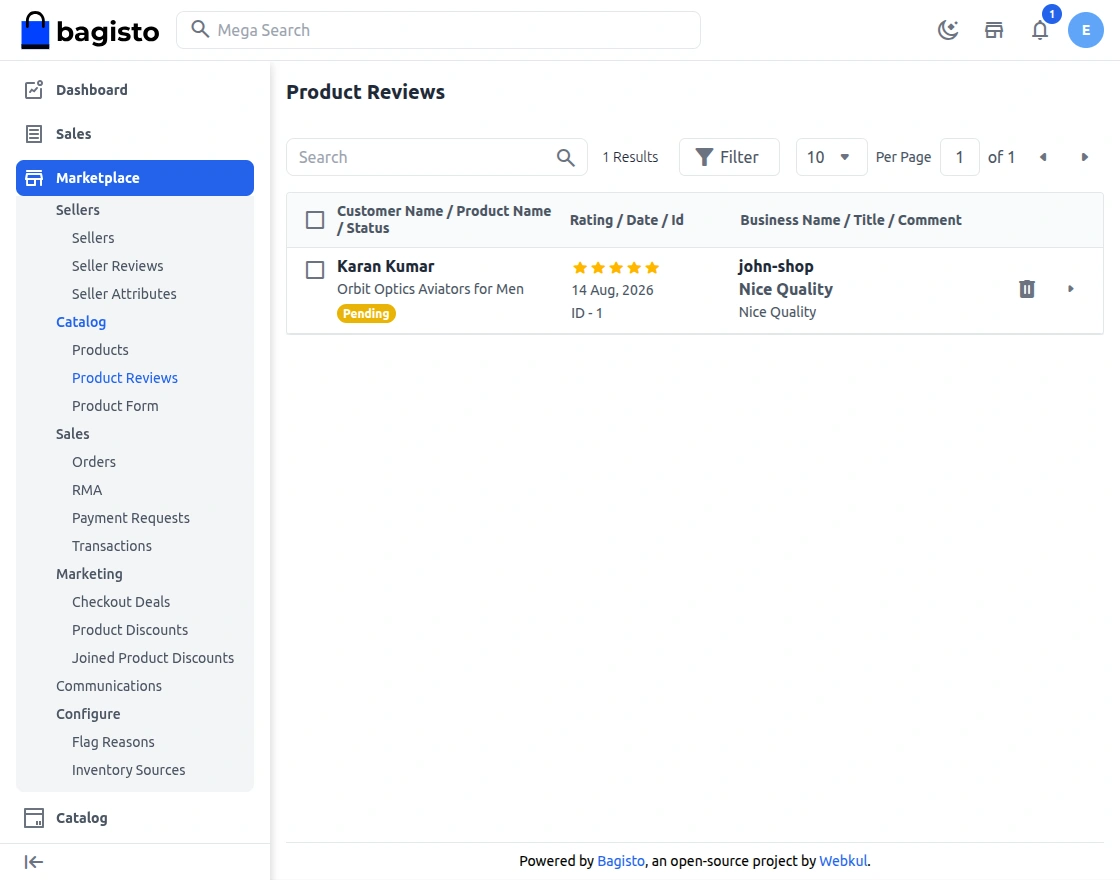
Task: Collapse the sidebar with arrow icon
Action: (34, 862)
